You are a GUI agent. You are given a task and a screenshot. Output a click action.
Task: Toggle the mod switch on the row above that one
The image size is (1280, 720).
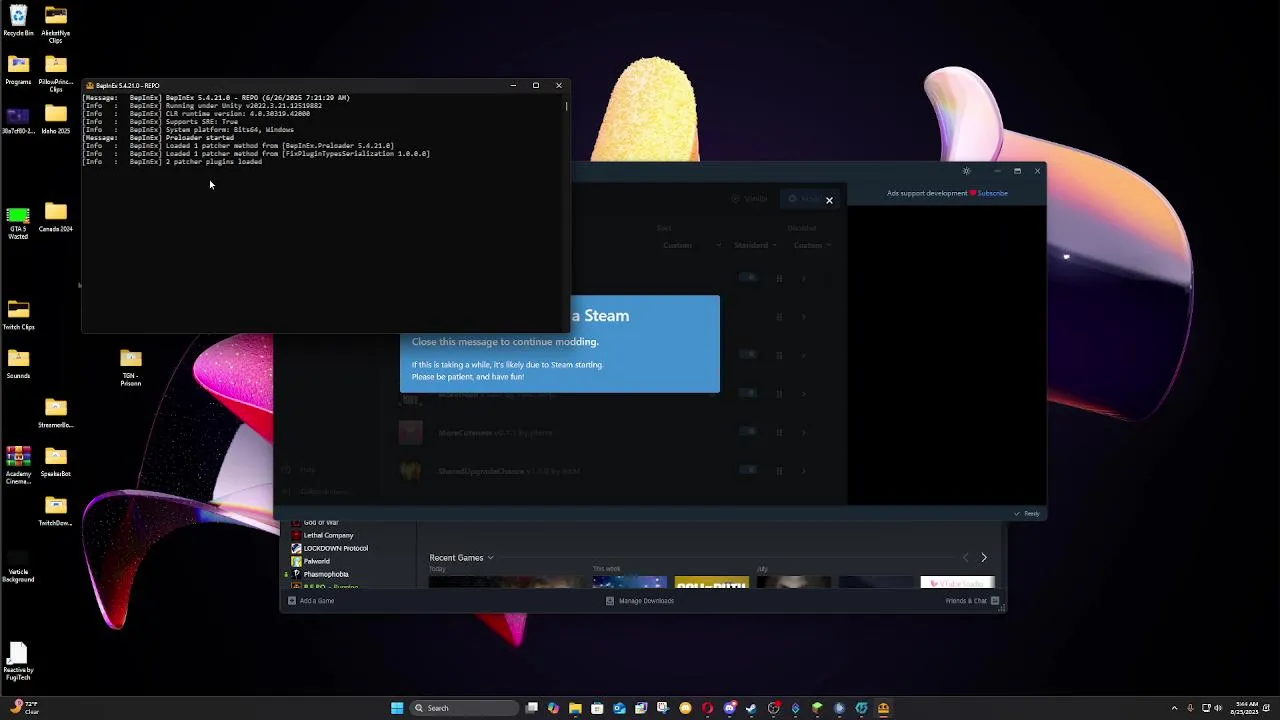[x=748, y=355]
